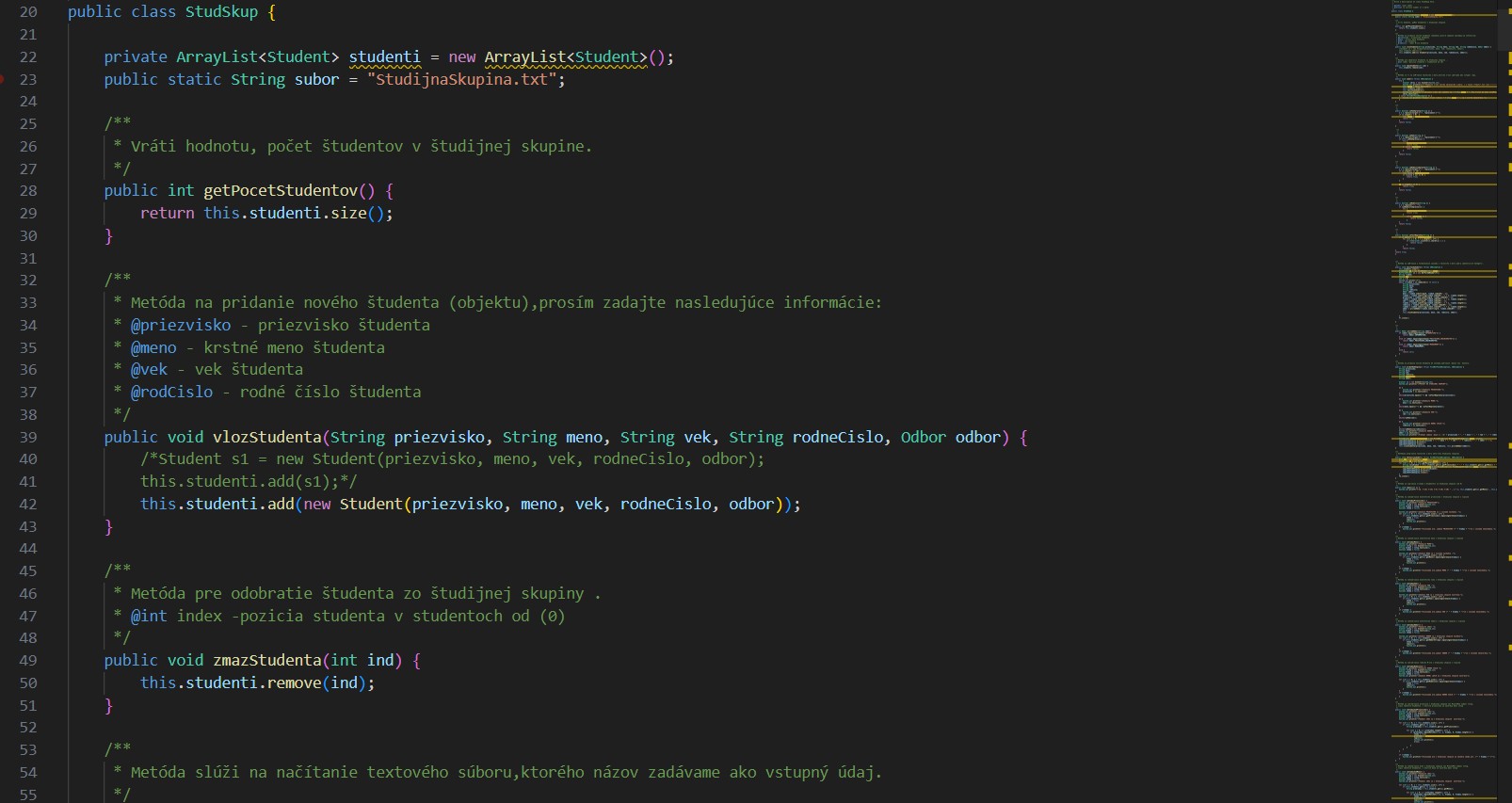The width and height of the screenshot is (1512, 803).
Task: Click the zmazStudenta method name
Action: coord(266,661)
